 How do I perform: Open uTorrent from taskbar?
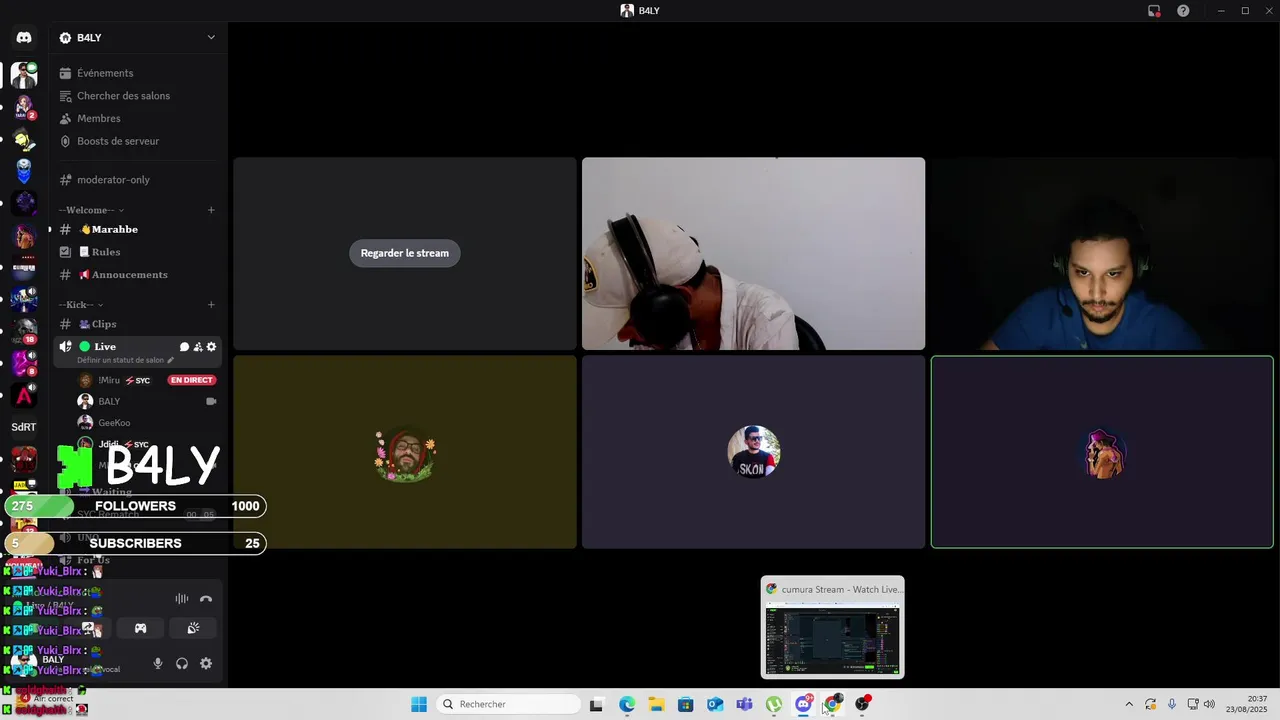coord(774,704)
